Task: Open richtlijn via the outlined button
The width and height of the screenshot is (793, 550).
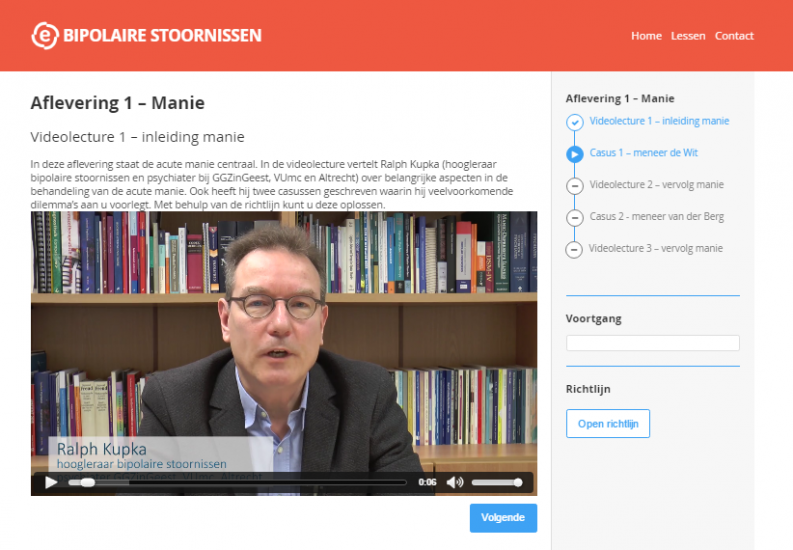Action: [608, 424]
